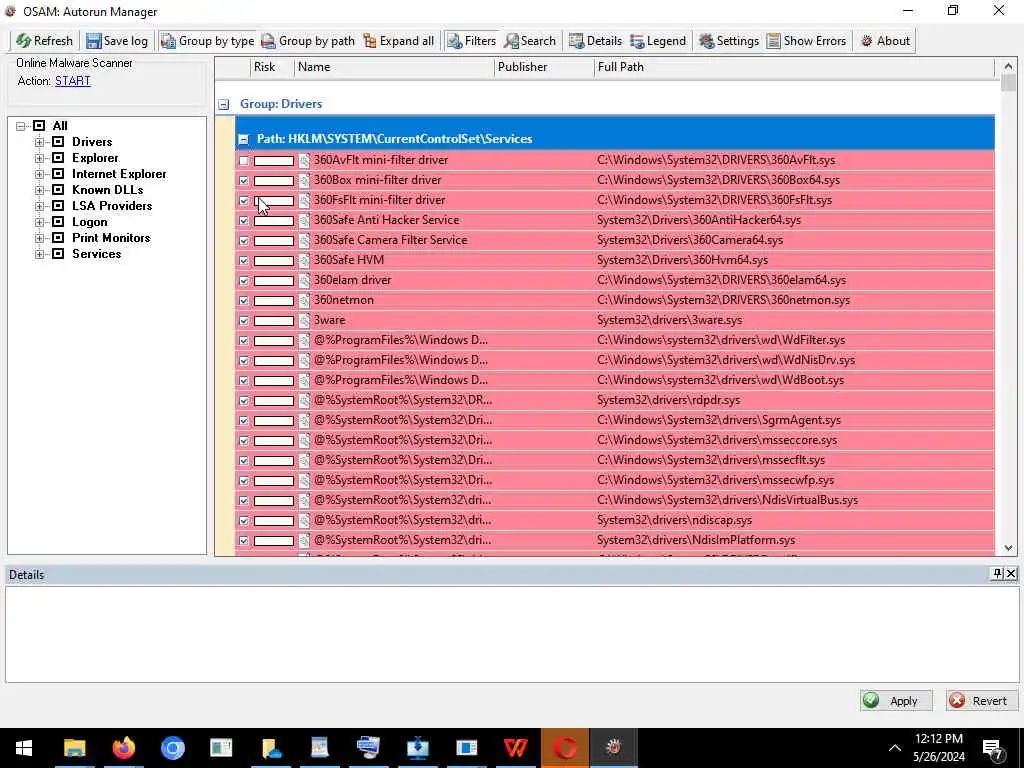
Task: Sort by the Name column header
Action: tap(394, 67)
